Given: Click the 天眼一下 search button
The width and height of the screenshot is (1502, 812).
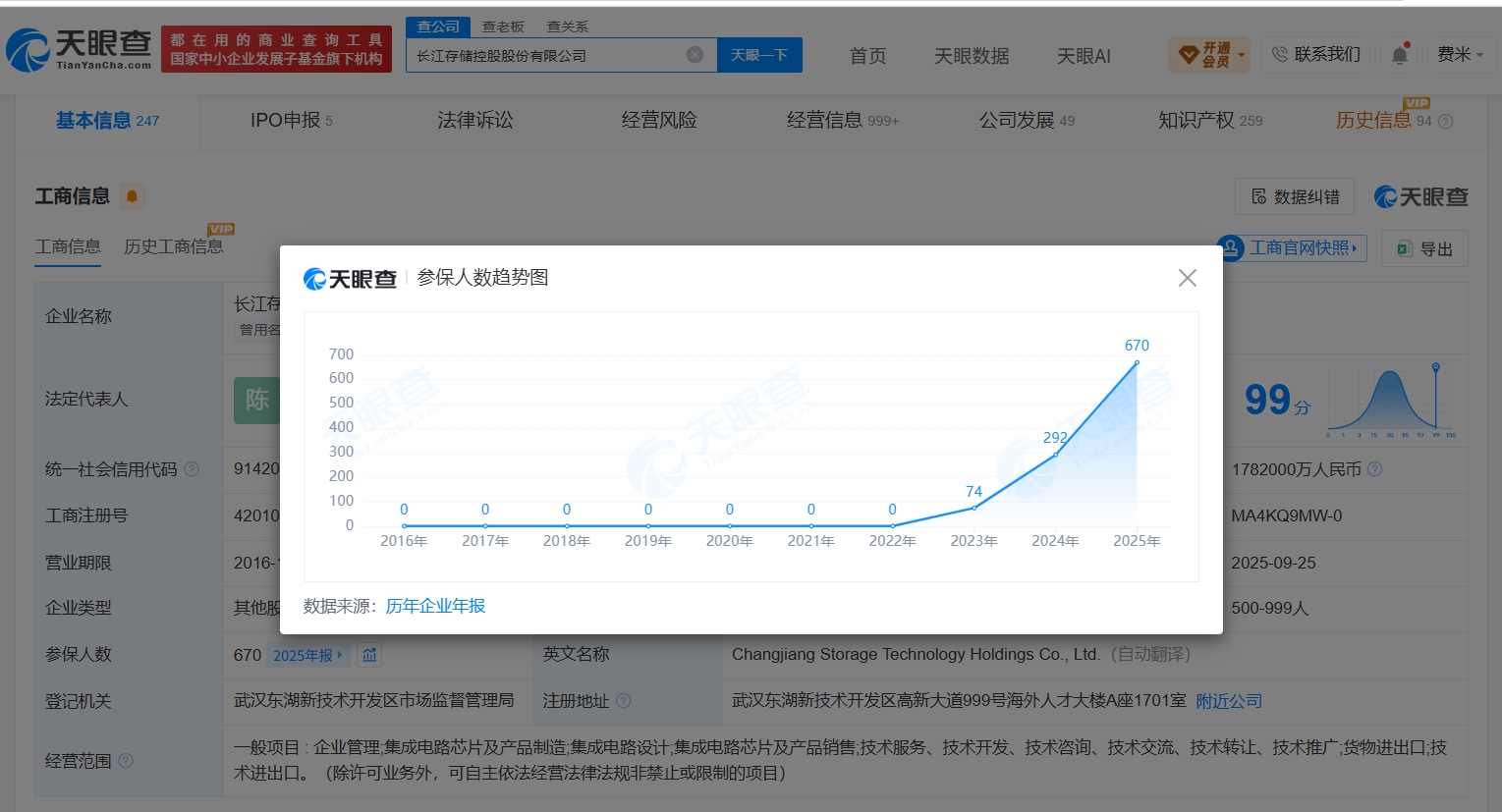Looking at the screenshot, I should tap(759, 55).
